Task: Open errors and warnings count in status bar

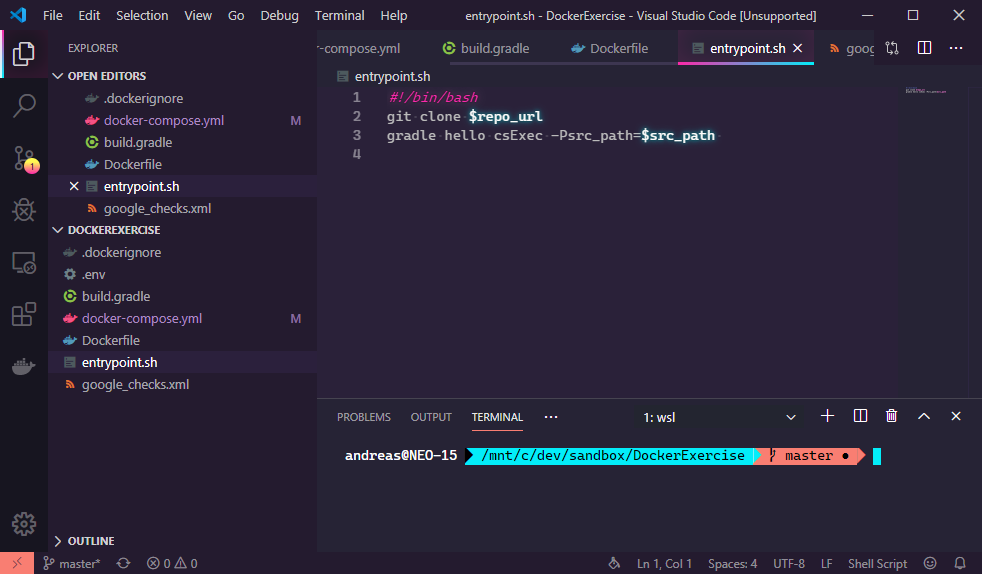Action: 172,563
